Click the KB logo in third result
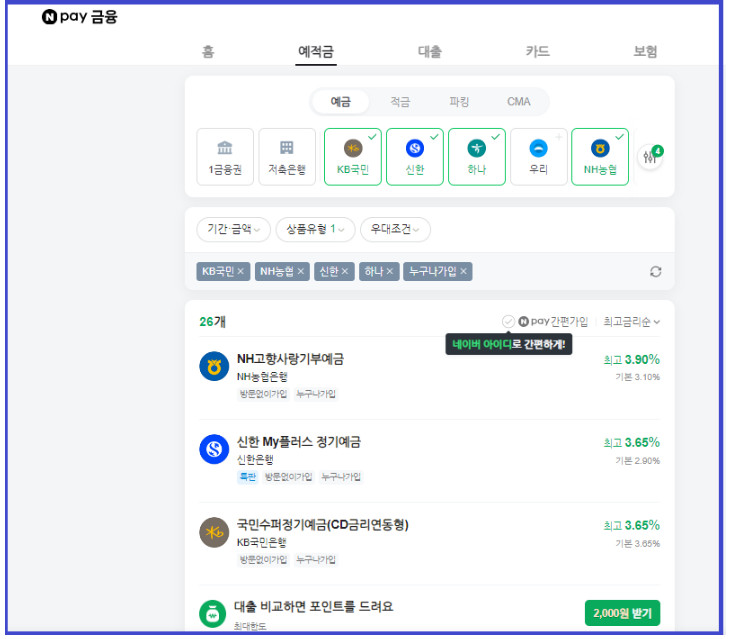 click(x=214, y=532)
